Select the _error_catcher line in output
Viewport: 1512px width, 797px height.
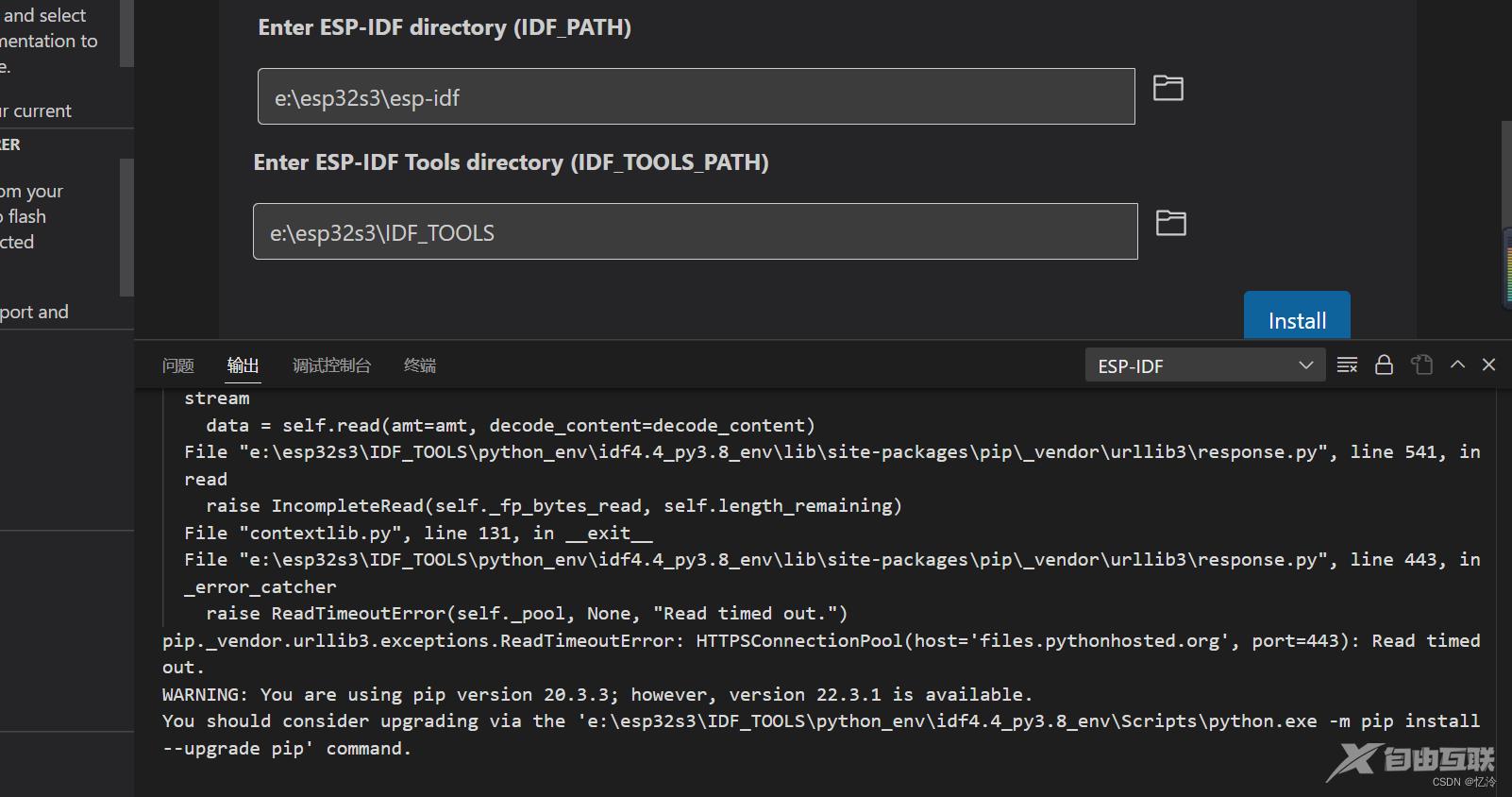[260, 586]
